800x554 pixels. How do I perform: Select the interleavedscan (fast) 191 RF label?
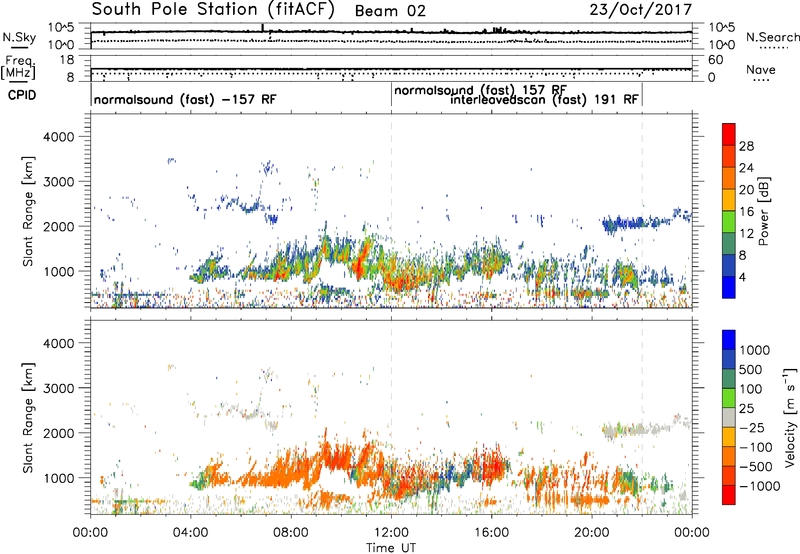[x=544, y=99]
